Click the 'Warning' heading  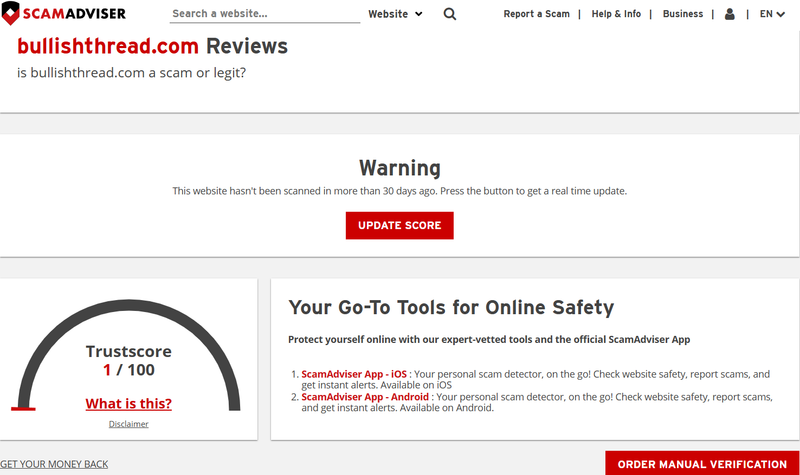[x=399, y=168]
